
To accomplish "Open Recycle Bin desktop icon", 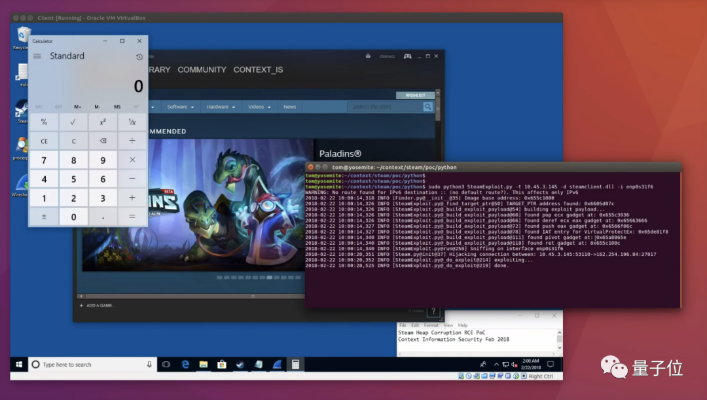I will pyautogui.click(x=19, y=37).
